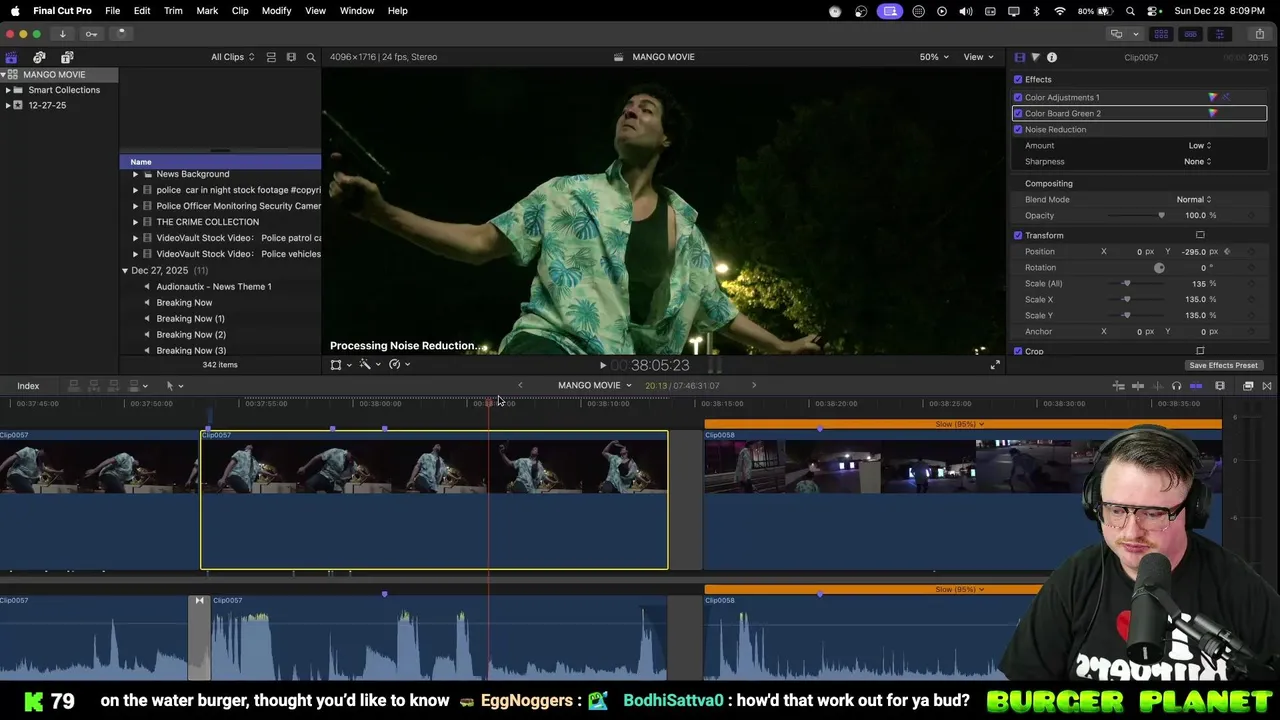The image size is (1280, 720).
Task: Click the import media arrow button
Action: tap(62, 34)
